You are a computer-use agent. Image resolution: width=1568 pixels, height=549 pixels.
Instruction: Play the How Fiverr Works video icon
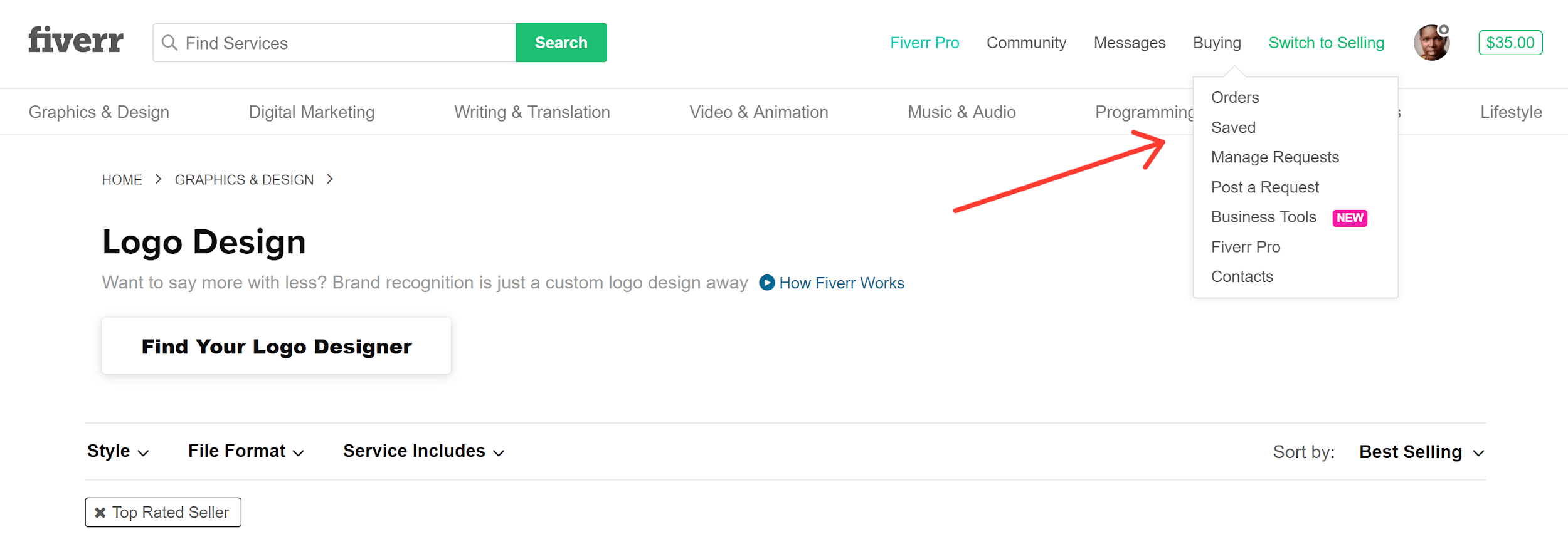(766, 283)
